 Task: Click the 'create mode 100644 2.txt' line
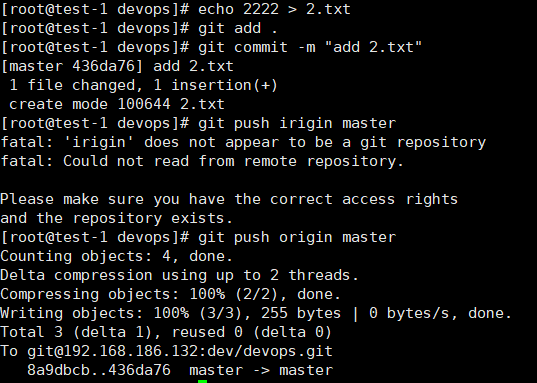coord(117,104)
